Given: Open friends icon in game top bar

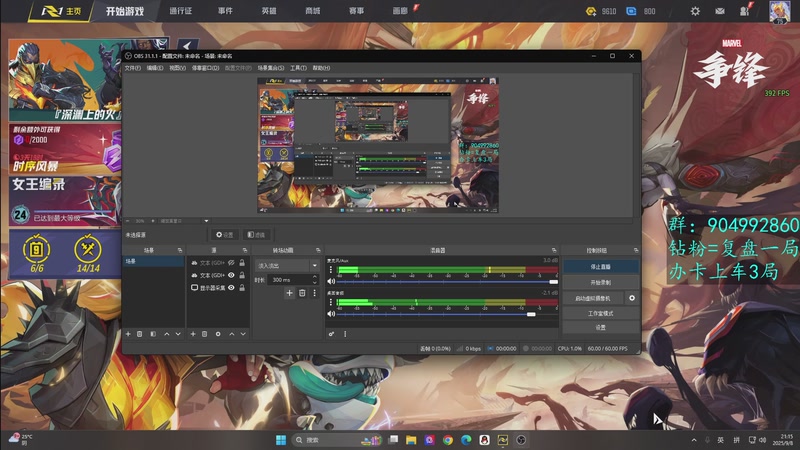Looking at the screenshot, I should coord(744,11).
